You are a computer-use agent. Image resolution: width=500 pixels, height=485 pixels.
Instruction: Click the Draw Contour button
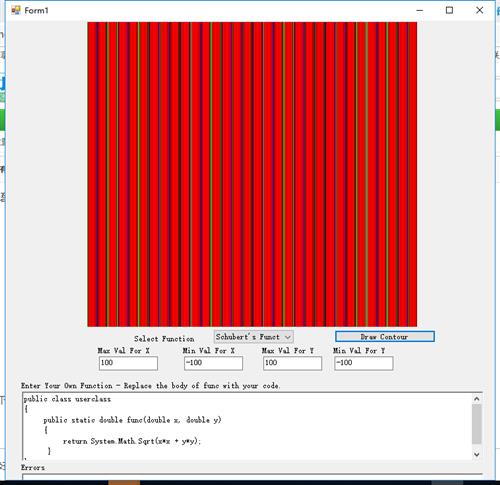[x=385, y=337]
